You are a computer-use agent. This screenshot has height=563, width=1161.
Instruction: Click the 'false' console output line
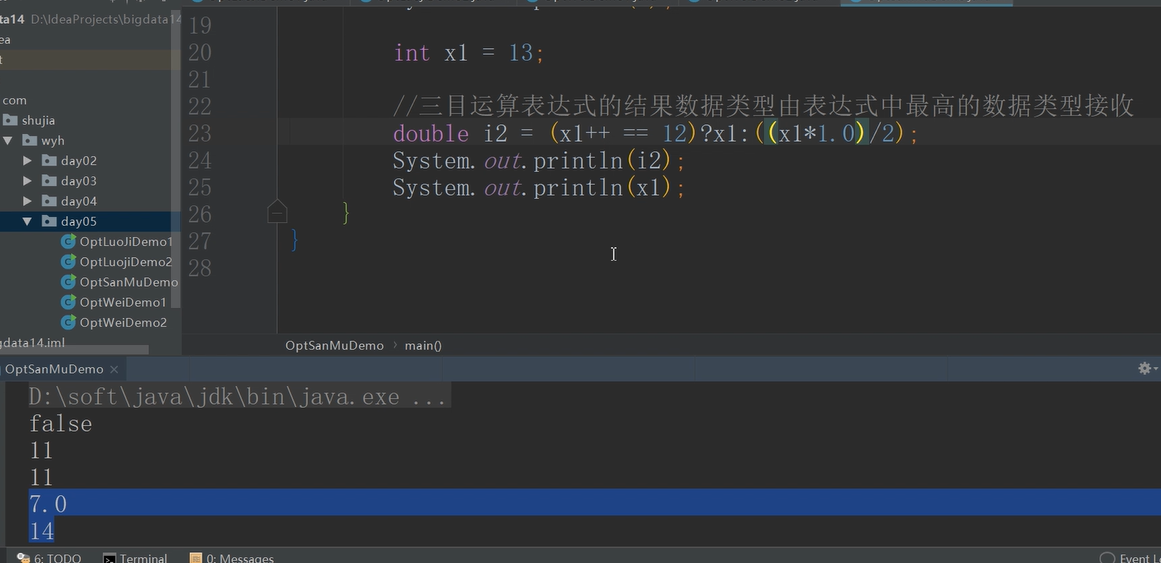click(61, 424)
